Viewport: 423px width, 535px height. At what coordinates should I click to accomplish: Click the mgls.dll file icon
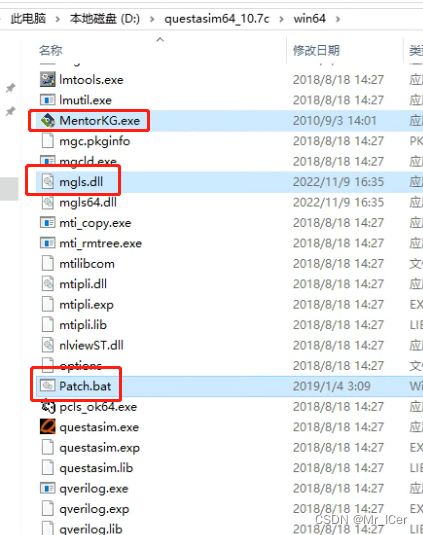point(47,182)
